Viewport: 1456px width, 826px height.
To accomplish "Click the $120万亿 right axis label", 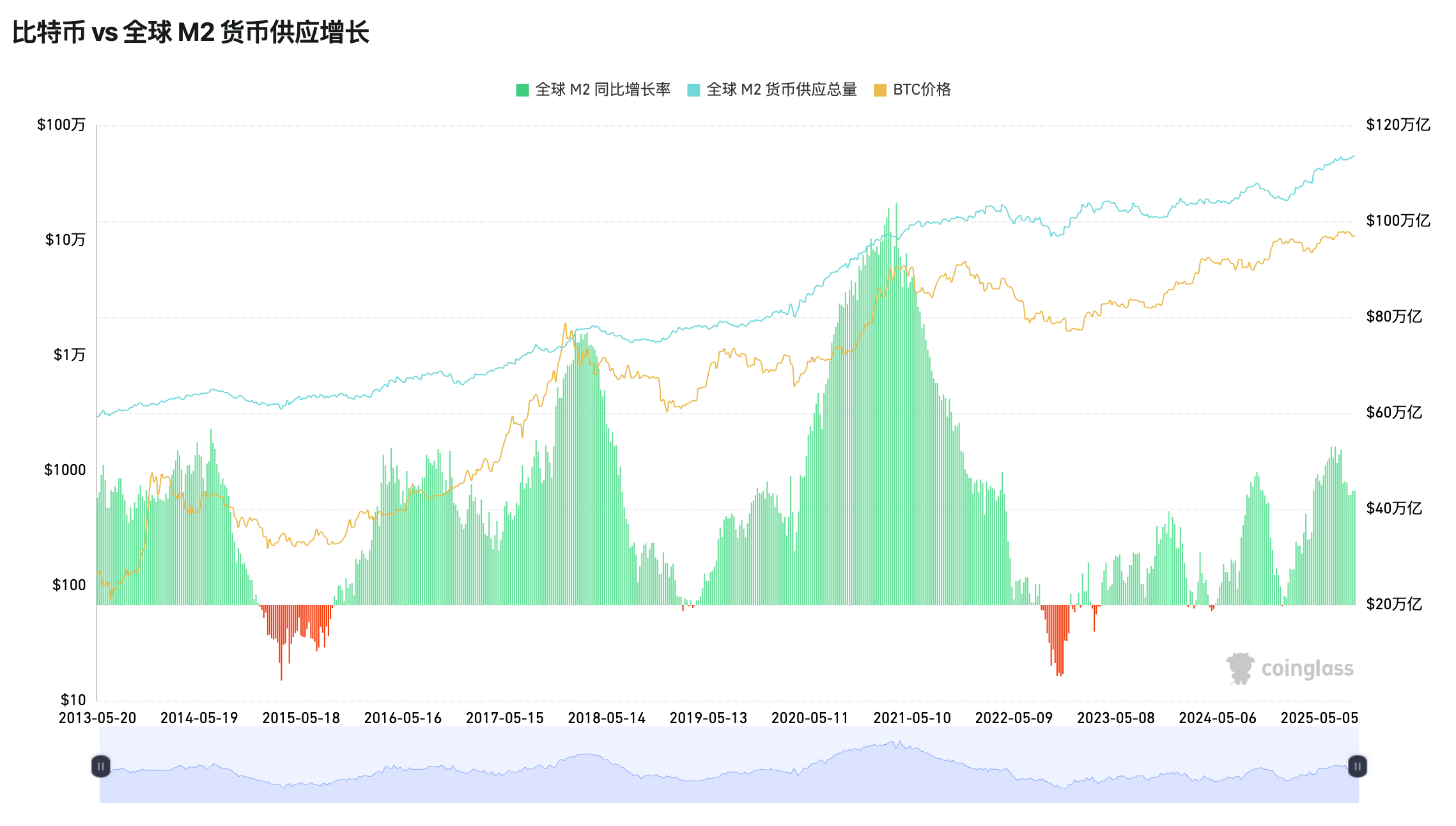I will pyautogui.click(x=1398, y=125).
